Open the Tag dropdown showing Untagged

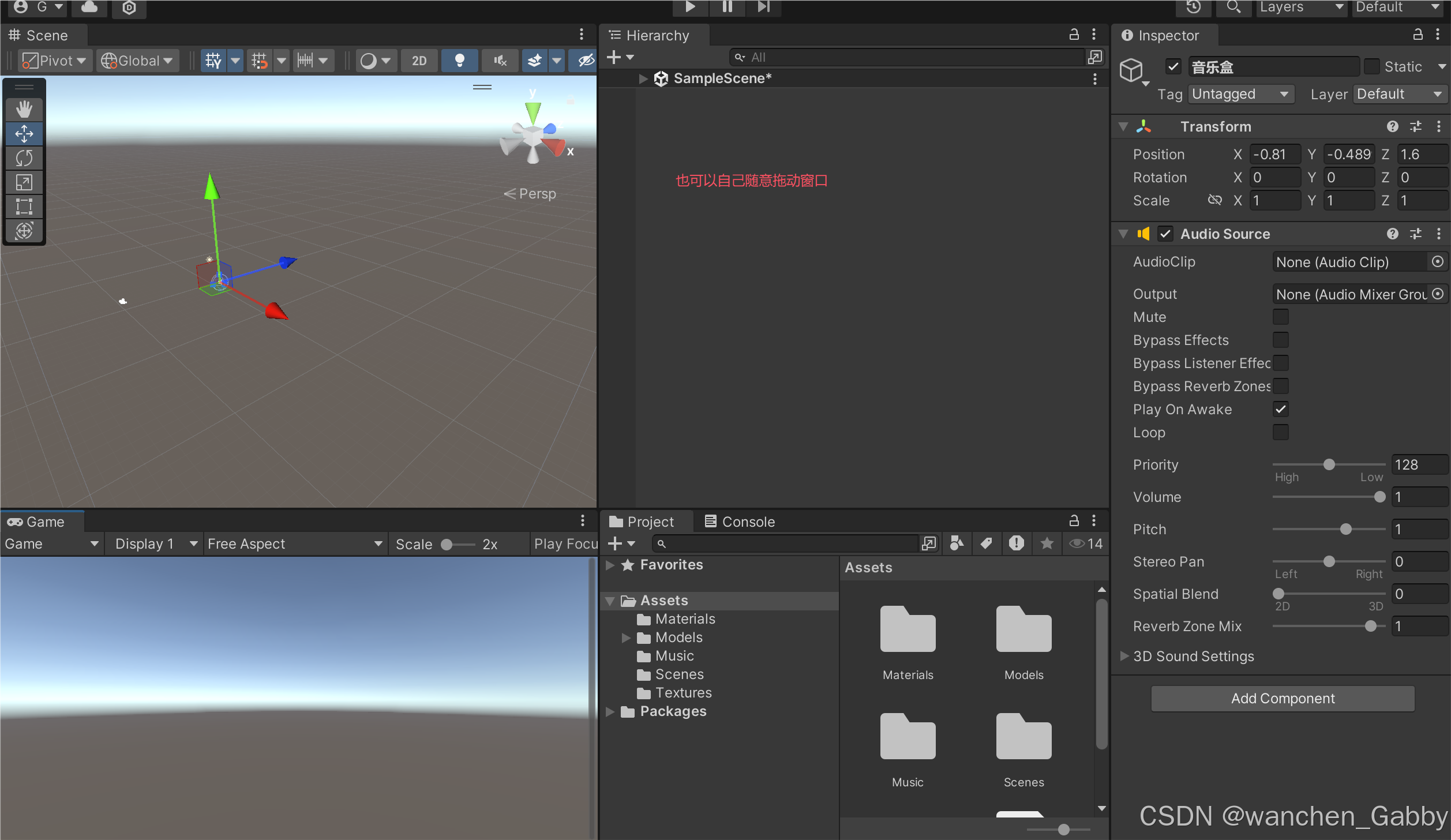(1240, 94)
